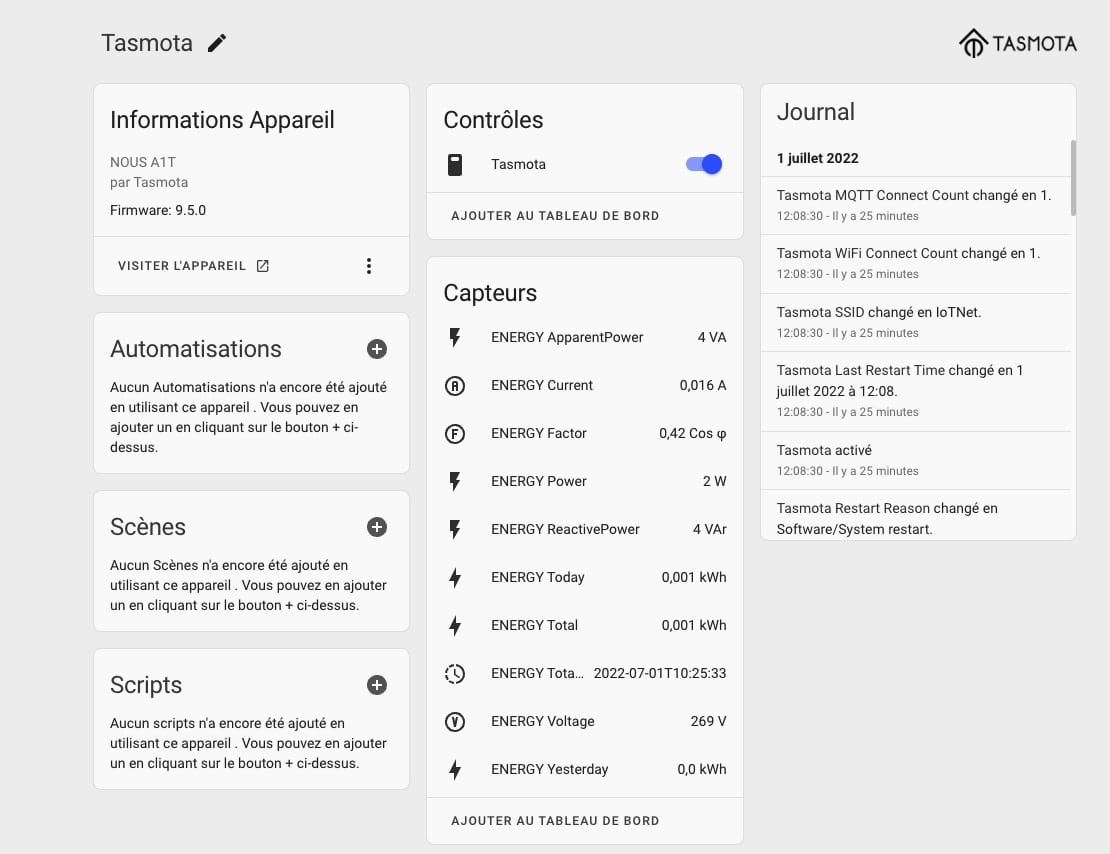The image size is (1110, 854).
Task: Click Ajouter au tableau de bord under Contrôles
Action: [x=555, y=216]
